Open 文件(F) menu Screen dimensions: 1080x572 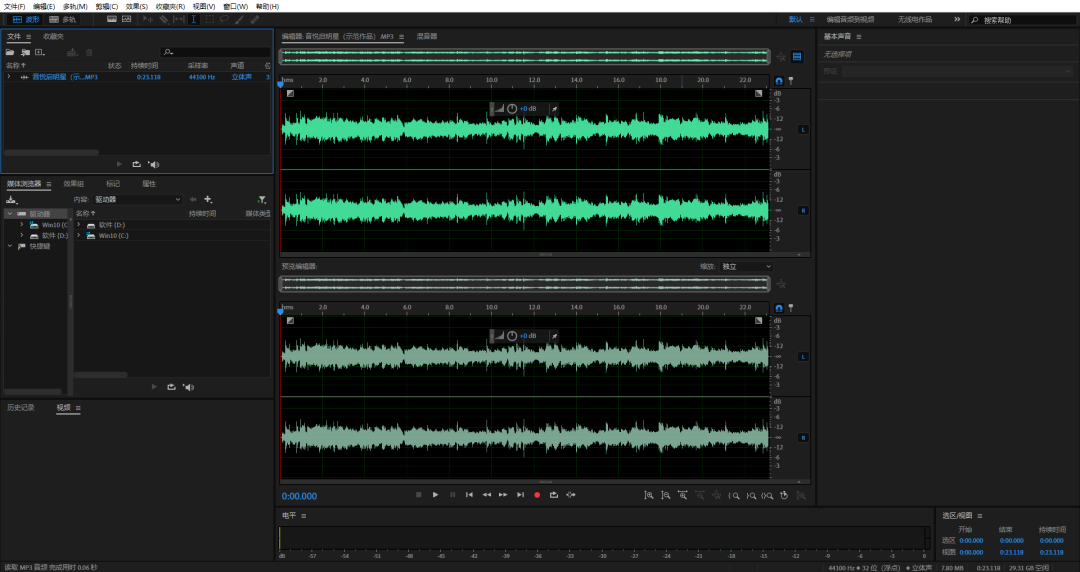(14, 6)
